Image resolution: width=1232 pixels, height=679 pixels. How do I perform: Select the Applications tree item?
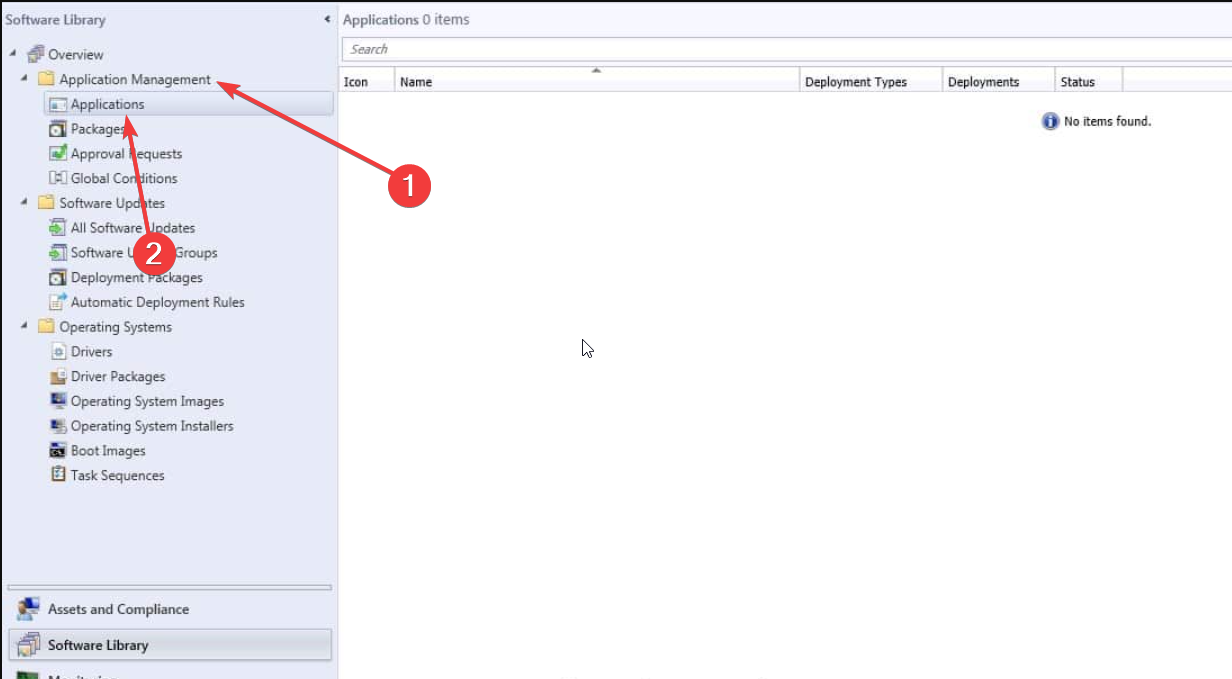[188, 104]
